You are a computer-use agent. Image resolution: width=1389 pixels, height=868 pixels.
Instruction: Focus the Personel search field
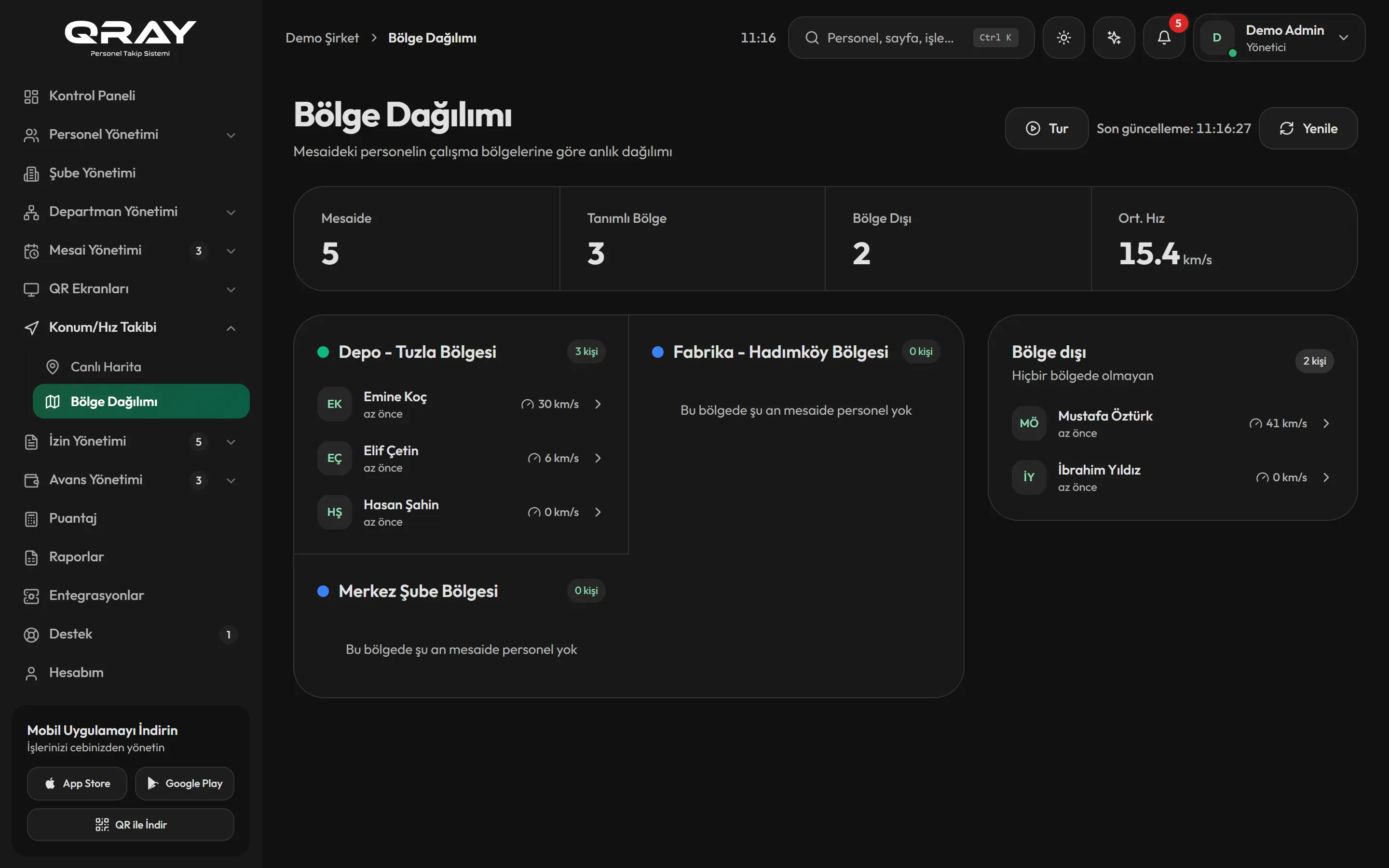911,38
